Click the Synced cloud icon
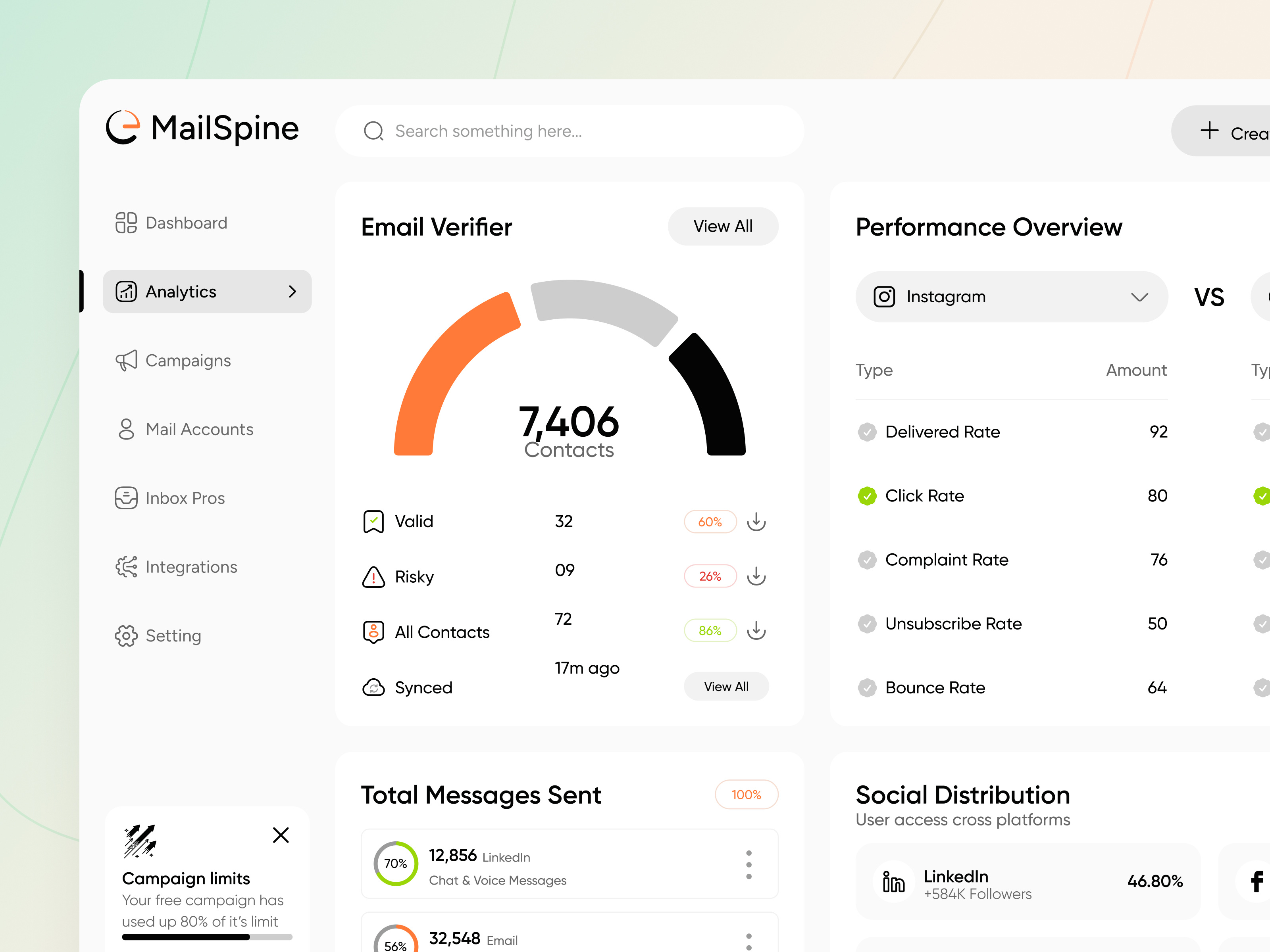Image resolution: width=1270 pixels, height=952 pixels. (373, 687)
